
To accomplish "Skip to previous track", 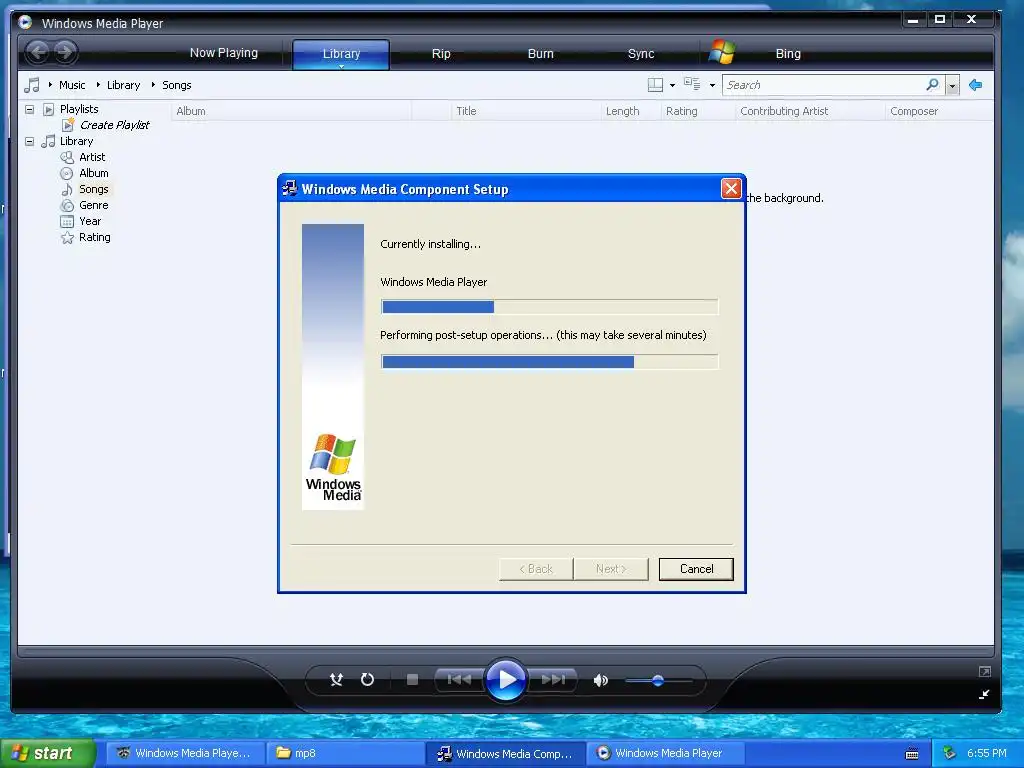I will click(x=459, y=680).
